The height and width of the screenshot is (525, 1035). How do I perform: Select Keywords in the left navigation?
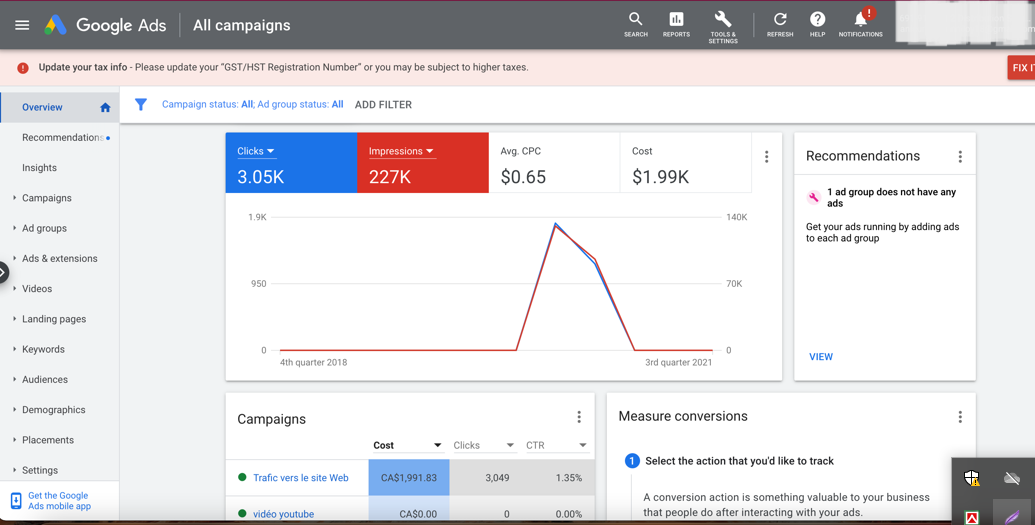pyautogui.click(x=43, y=349)
